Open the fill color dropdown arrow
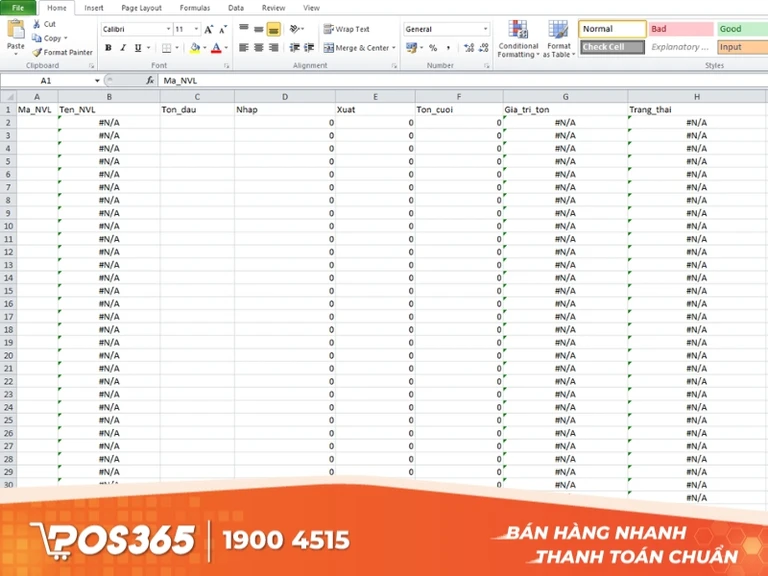 (205, 48)
